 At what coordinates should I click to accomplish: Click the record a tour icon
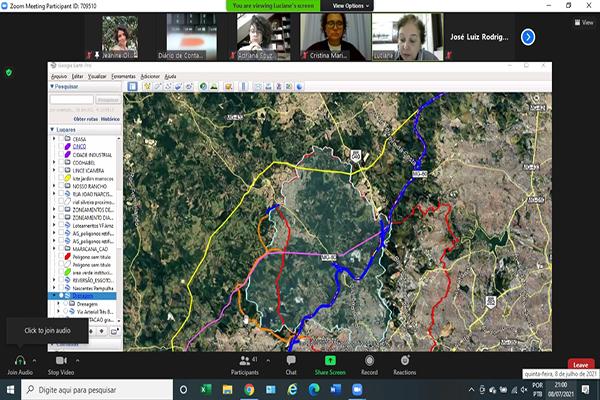(189, 87)
